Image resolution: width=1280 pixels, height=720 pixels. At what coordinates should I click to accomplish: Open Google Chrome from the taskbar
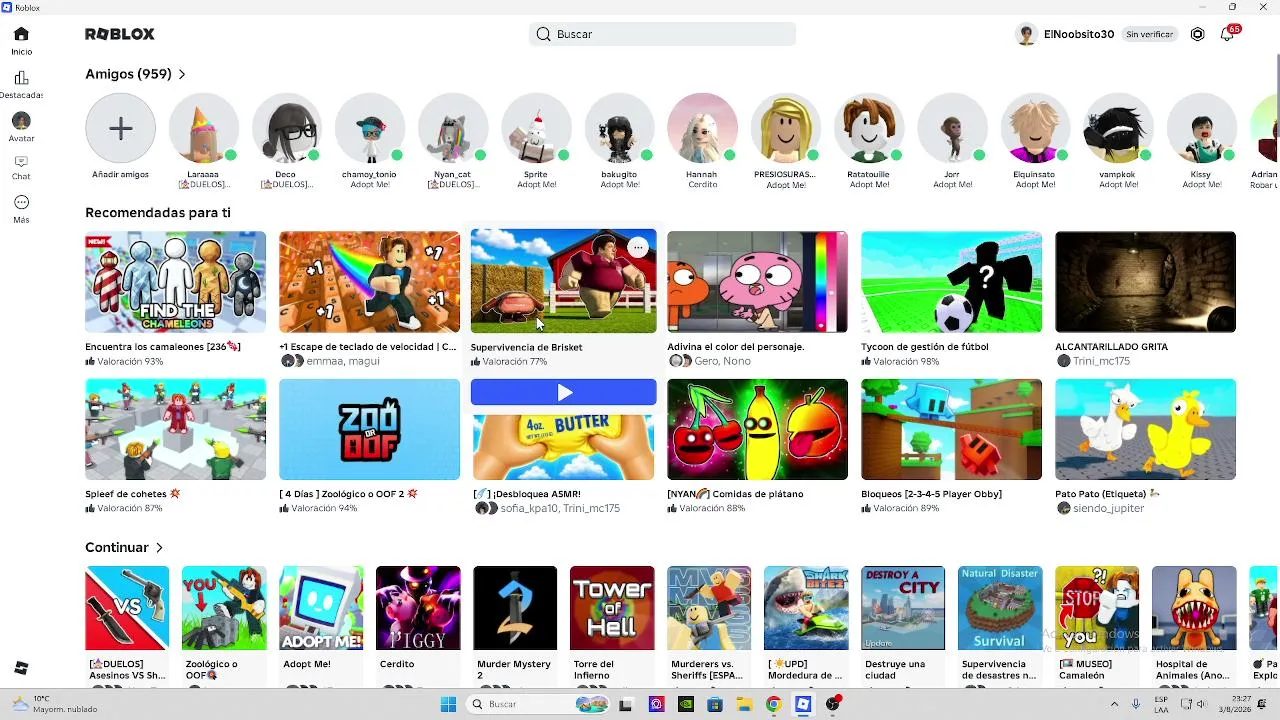[773, 704]
